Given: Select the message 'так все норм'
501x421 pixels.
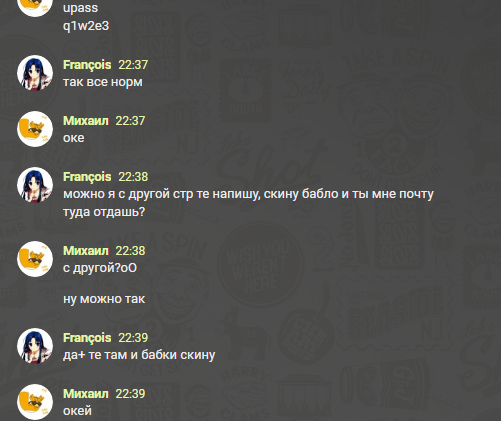Looking at the screenshot, I should pos(103,82).
